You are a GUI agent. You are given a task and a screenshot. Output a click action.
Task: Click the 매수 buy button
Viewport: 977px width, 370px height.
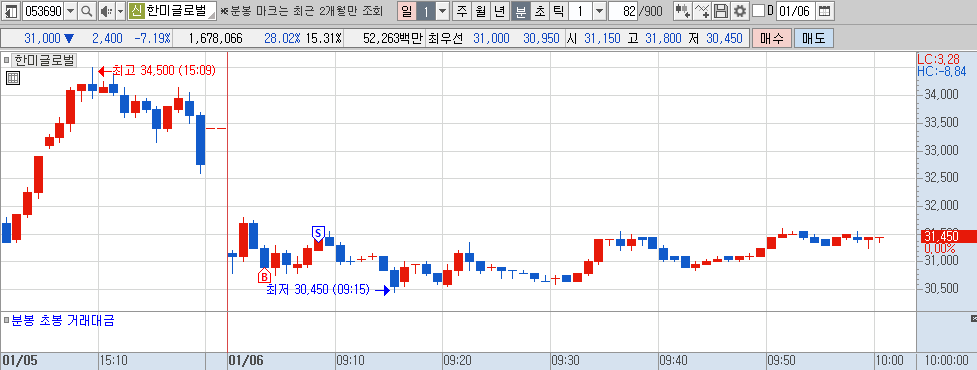[771, 39]
